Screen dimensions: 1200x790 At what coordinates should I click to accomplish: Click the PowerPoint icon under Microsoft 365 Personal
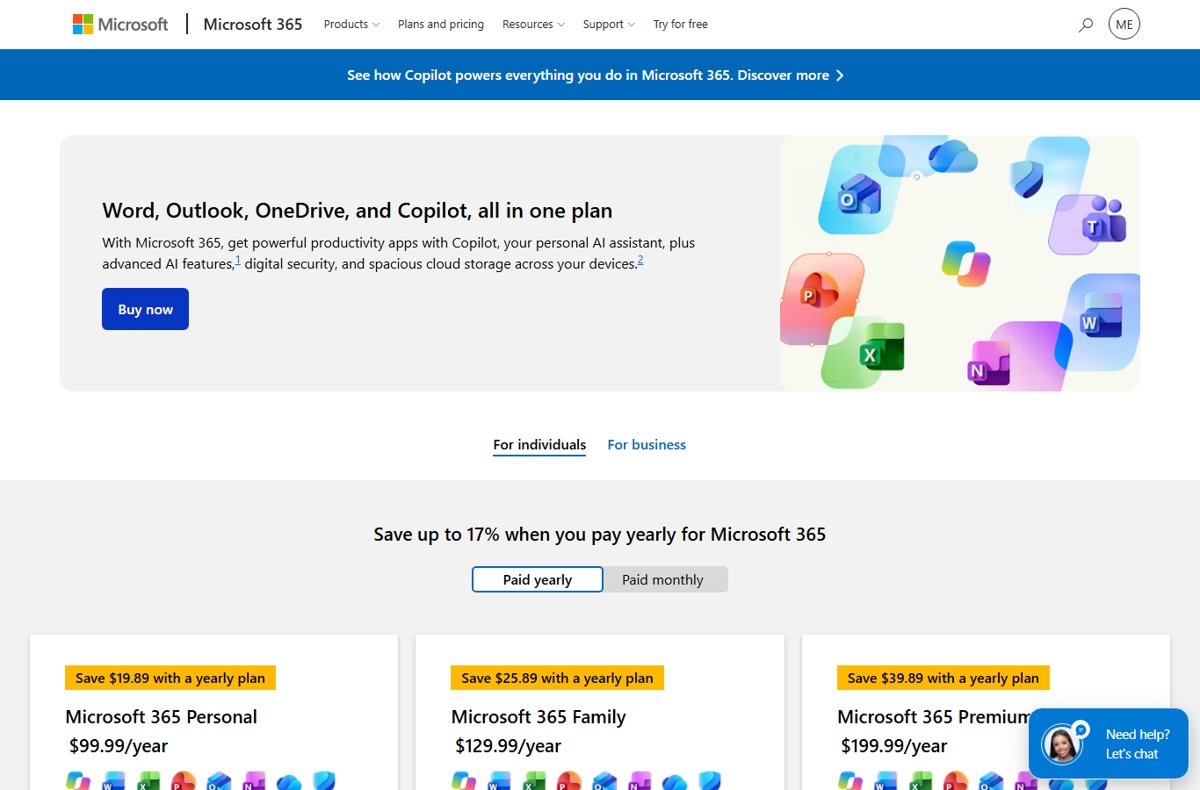coord(183,781)
